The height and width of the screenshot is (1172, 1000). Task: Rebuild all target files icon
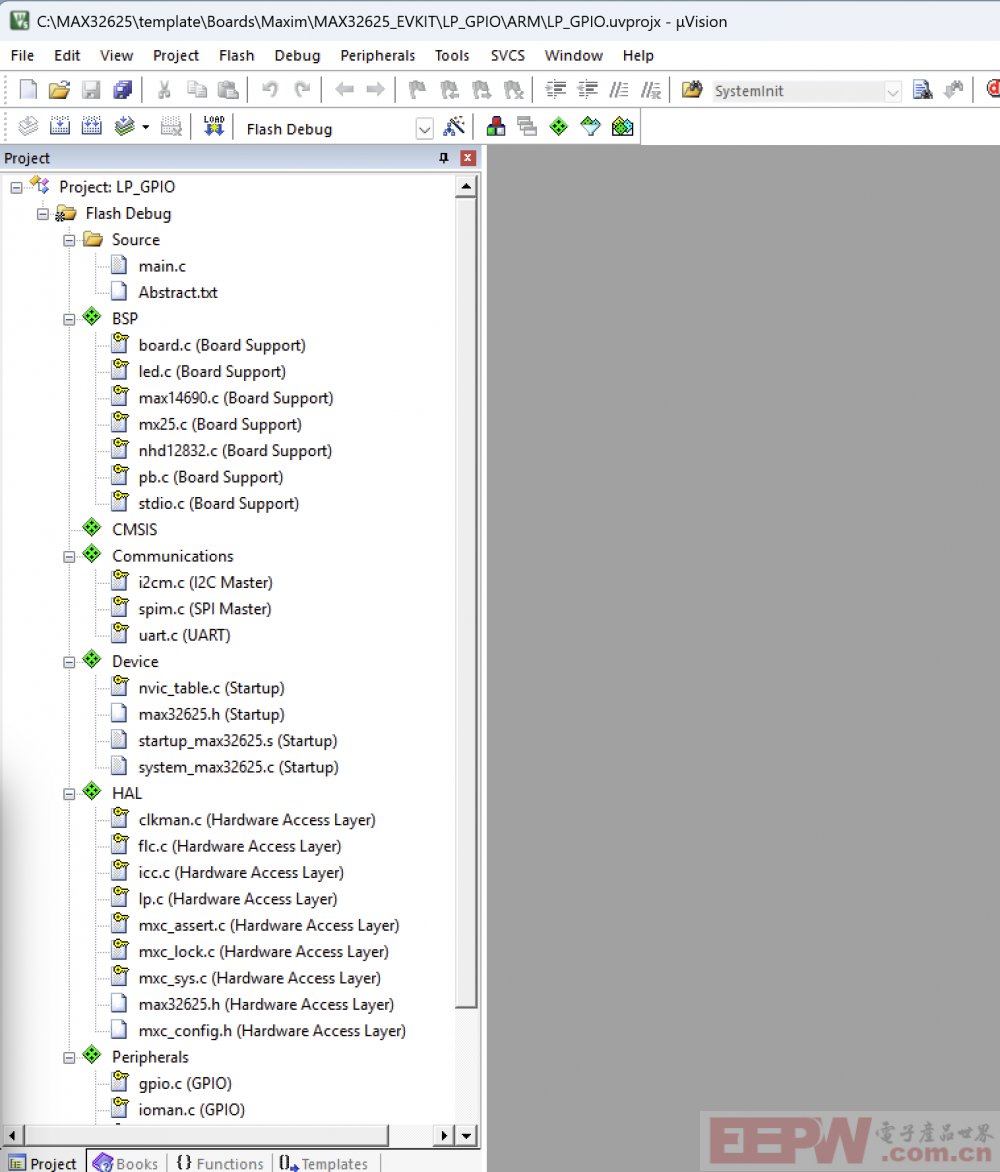click(x=92, y=126)
